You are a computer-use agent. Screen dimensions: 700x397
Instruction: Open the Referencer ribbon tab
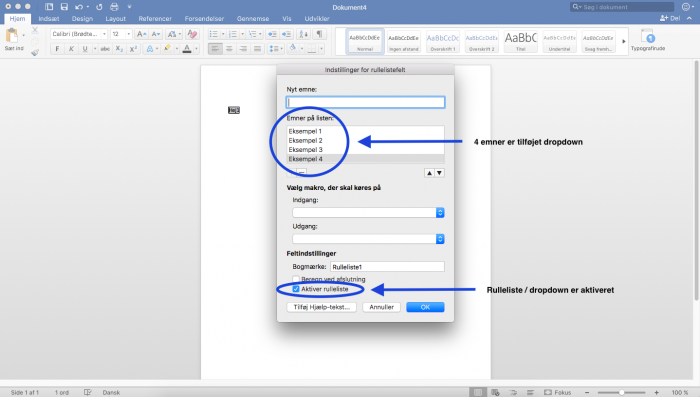[x=155, y=19]
